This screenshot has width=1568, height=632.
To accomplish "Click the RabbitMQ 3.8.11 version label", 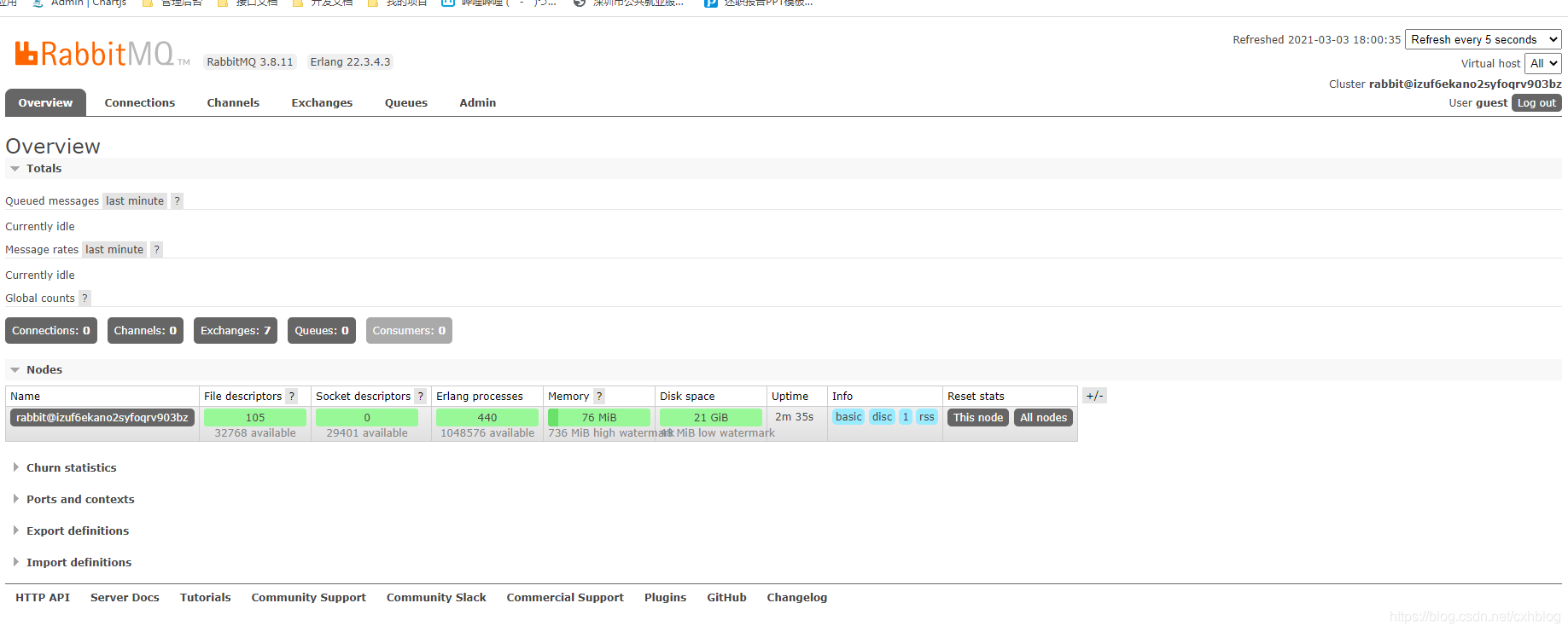I will tap(250, 62).
